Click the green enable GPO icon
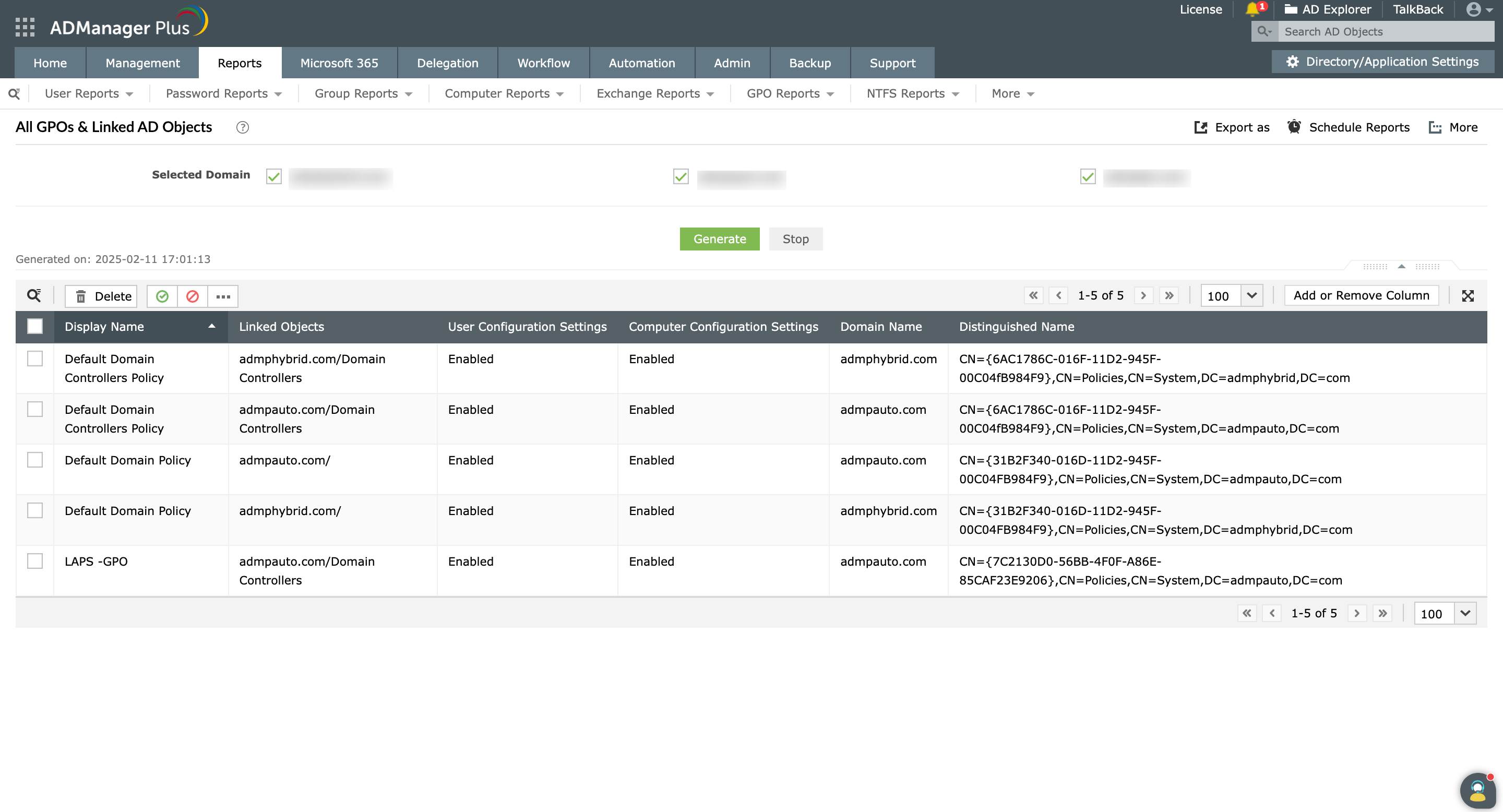The image size is (1503, 812). 162,296
